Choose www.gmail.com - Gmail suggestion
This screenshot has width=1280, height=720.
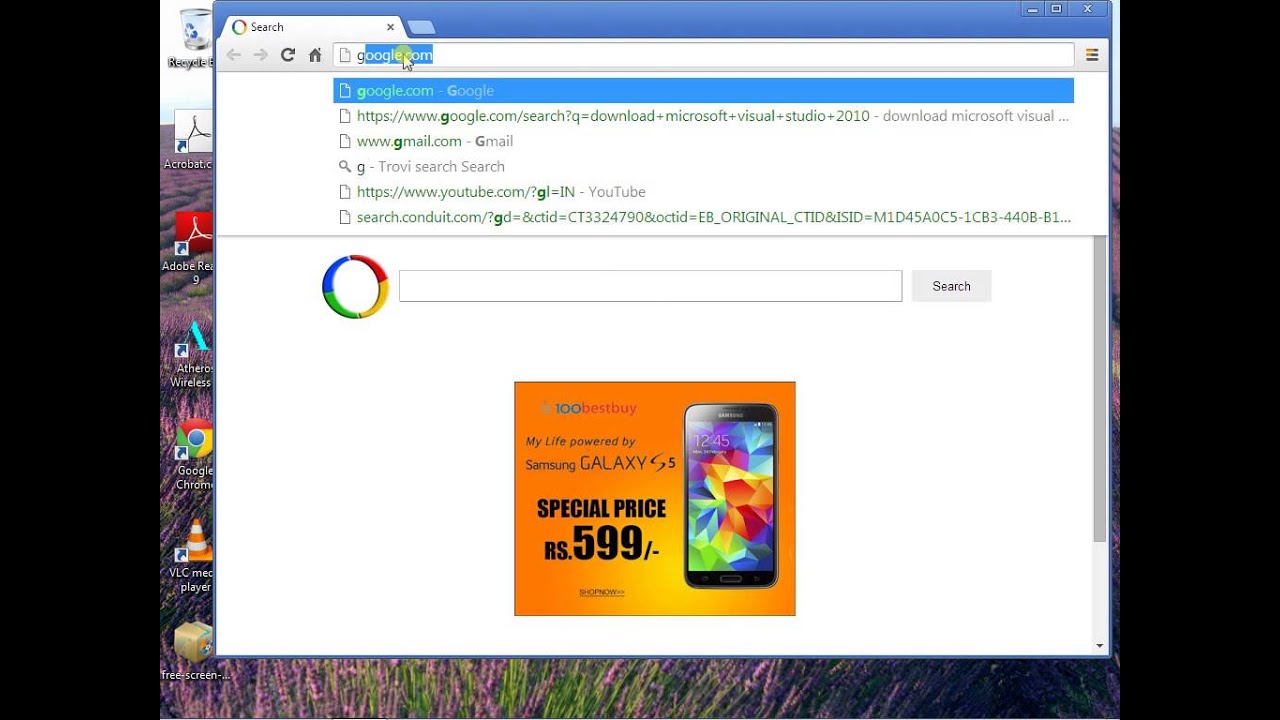click(x=703, y=141)
